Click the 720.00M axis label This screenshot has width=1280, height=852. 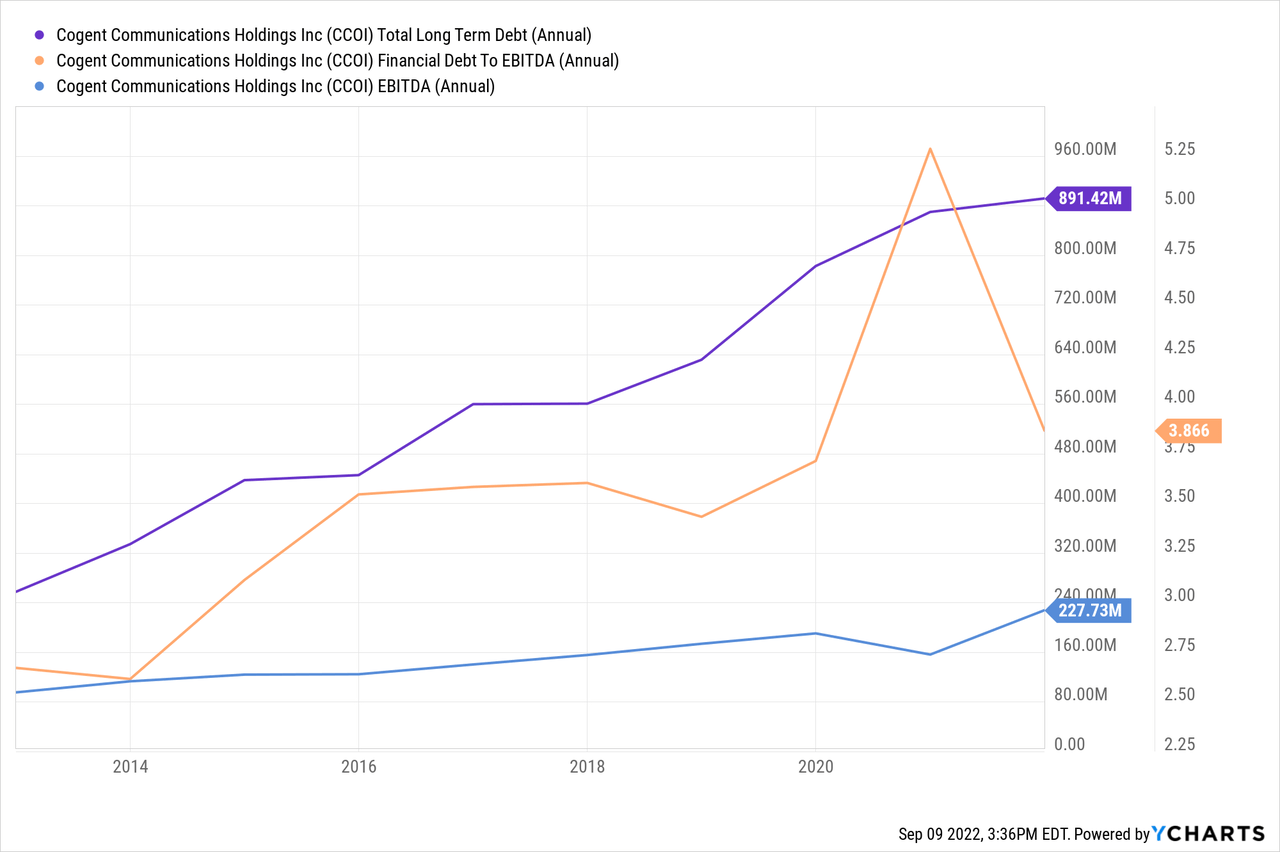(x=1086, y=298)
